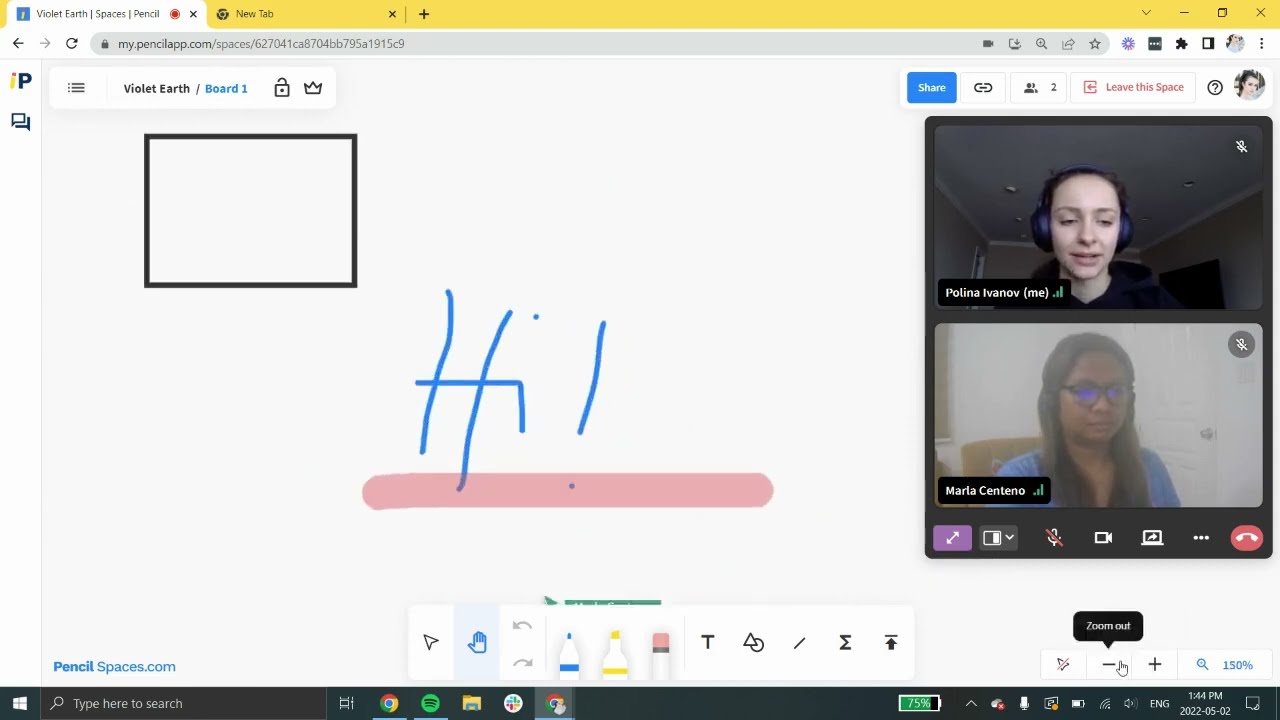Toggle the board lock icon
The width and height of the screenshot is (1280, 720).
coord(282,88)
